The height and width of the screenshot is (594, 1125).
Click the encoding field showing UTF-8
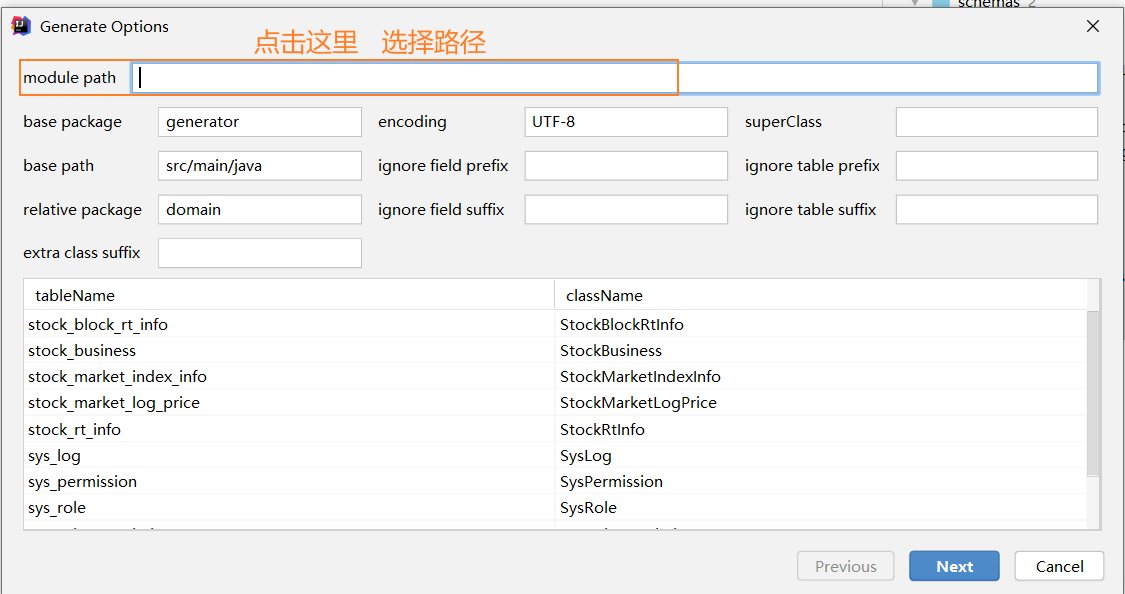point(626,122)
